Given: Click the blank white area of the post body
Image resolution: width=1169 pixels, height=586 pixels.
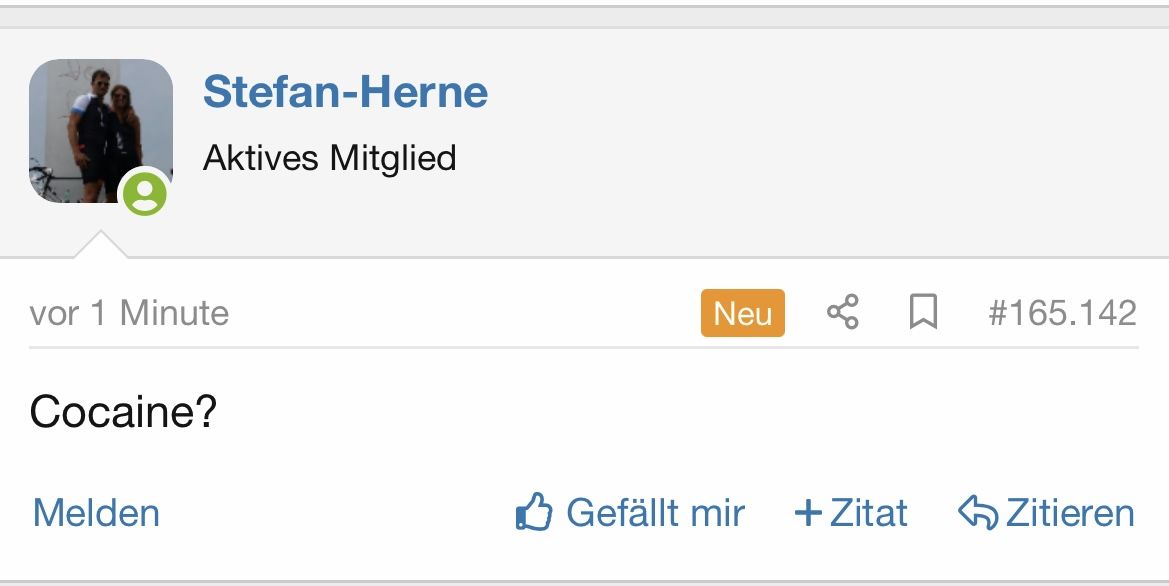Looking at the screenshot, I should point(650,420).
